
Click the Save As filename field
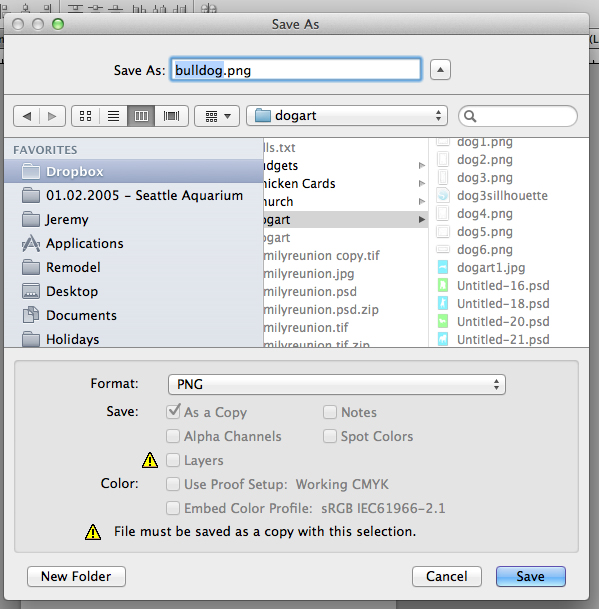[296, 70]
